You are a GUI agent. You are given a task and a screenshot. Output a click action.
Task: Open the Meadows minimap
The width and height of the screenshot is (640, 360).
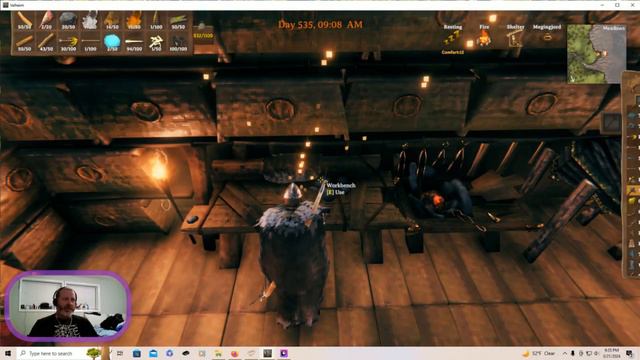596,54
